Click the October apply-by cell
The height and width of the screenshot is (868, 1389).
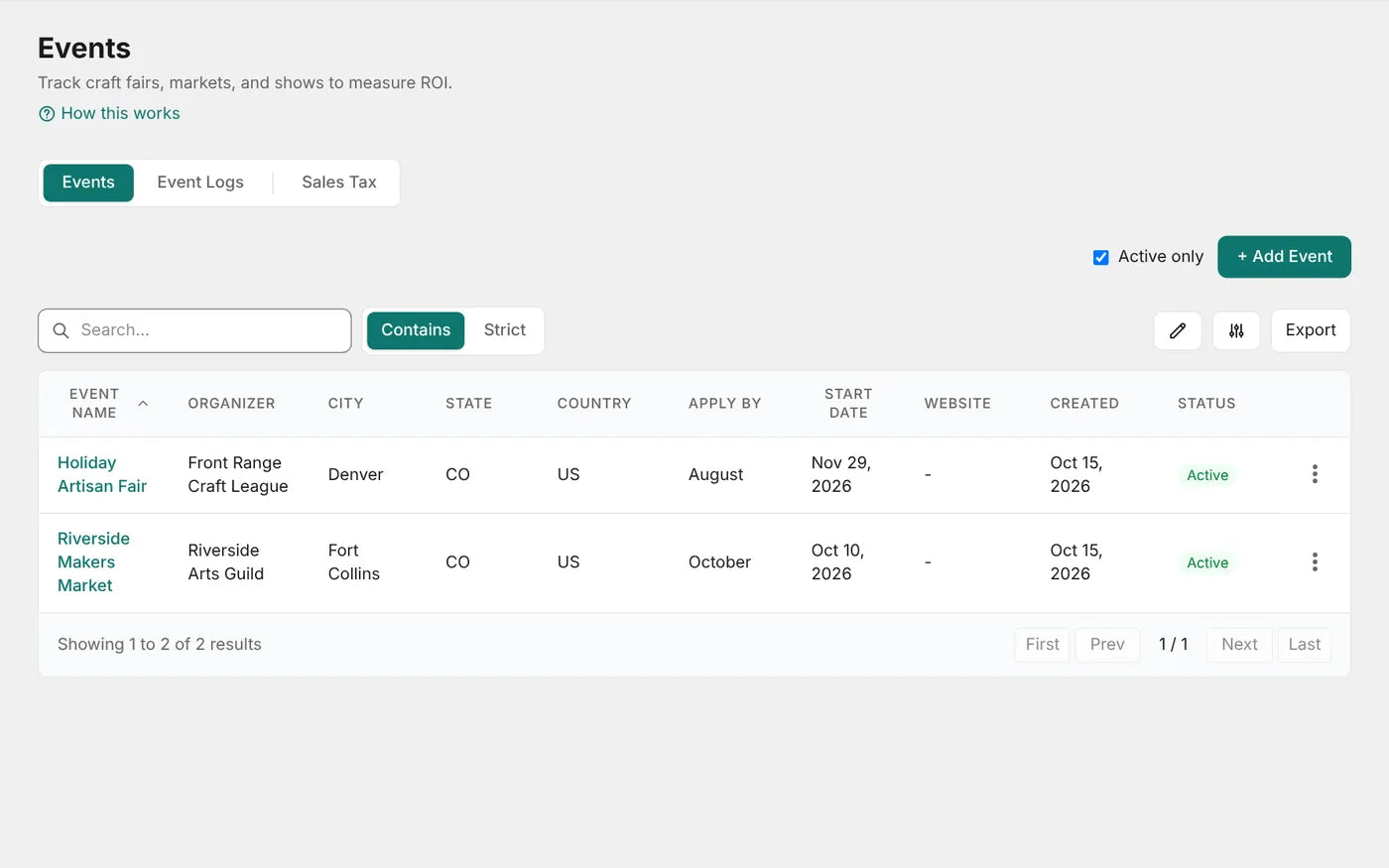pyautogui.click(x=719, y=561)
